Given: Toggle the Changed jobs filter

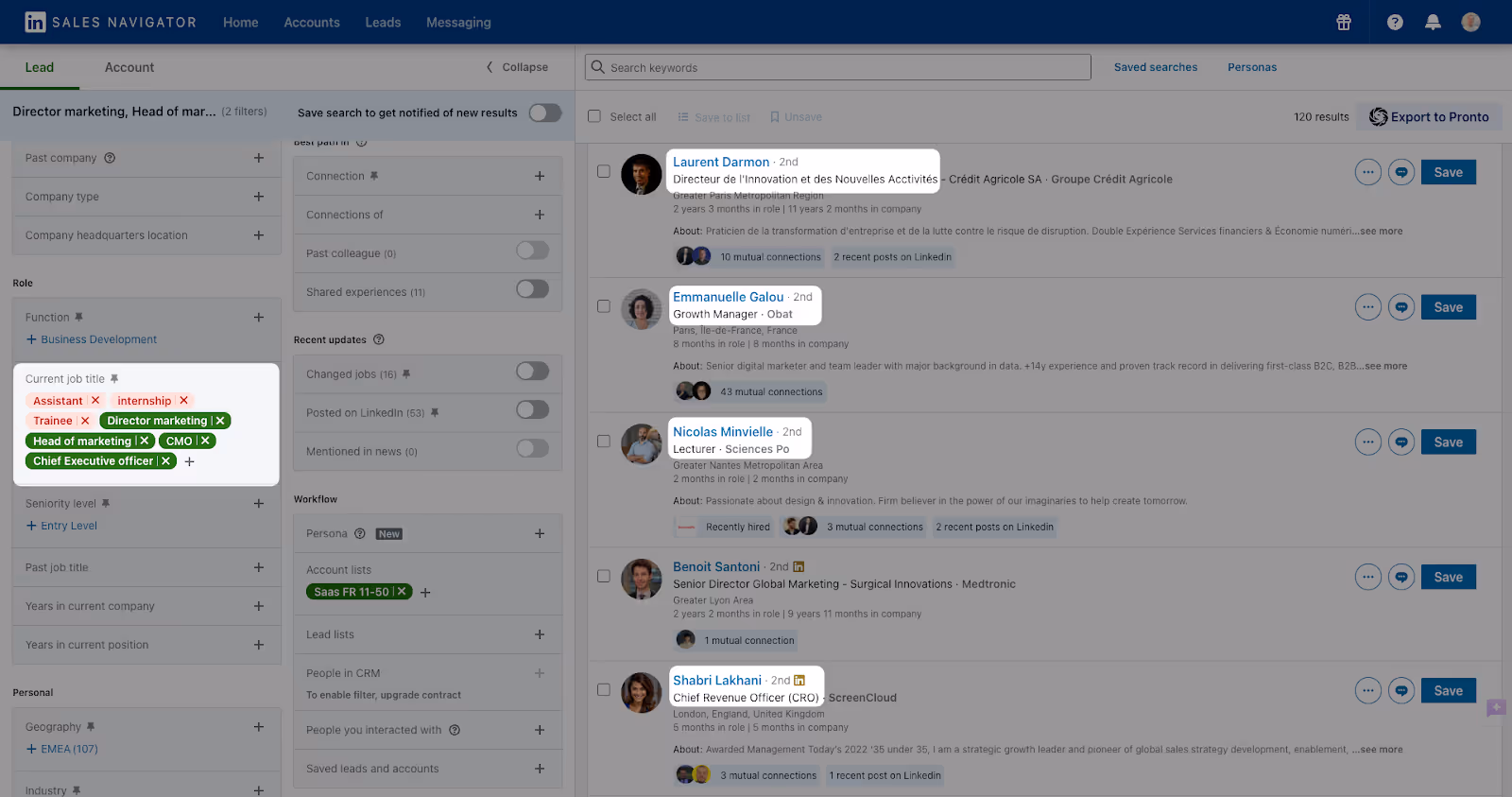Looking at the screenshot, I should point(532,372).
